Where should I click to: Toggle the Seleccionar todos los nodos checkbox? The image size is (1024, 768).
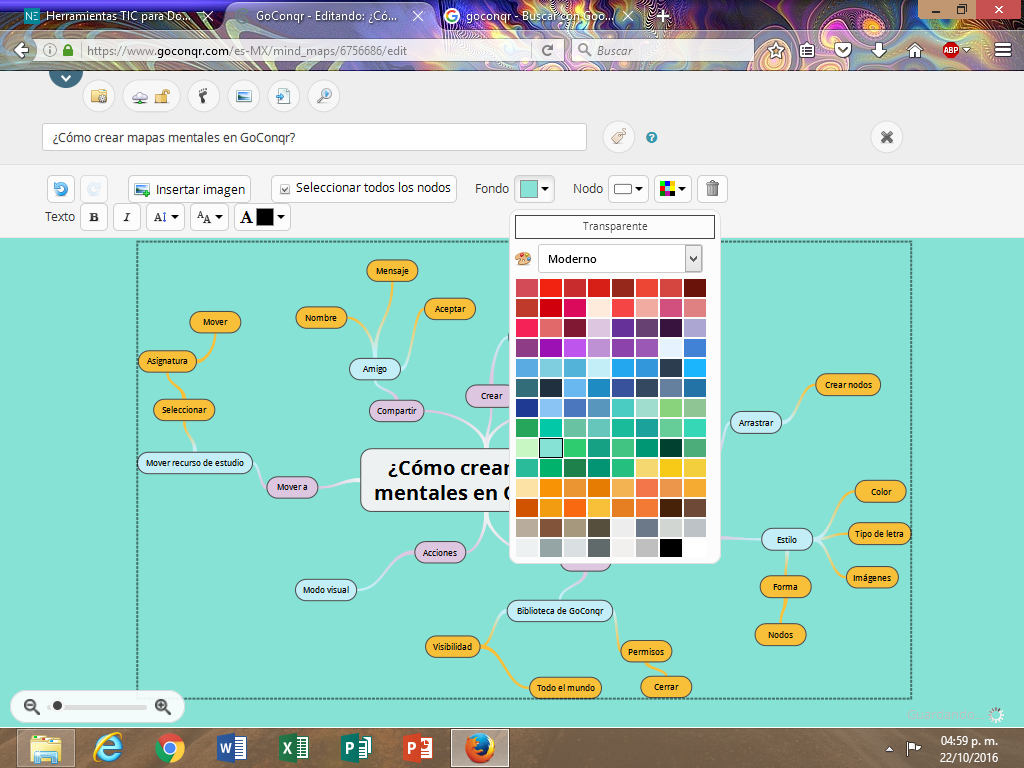[285, 188]
